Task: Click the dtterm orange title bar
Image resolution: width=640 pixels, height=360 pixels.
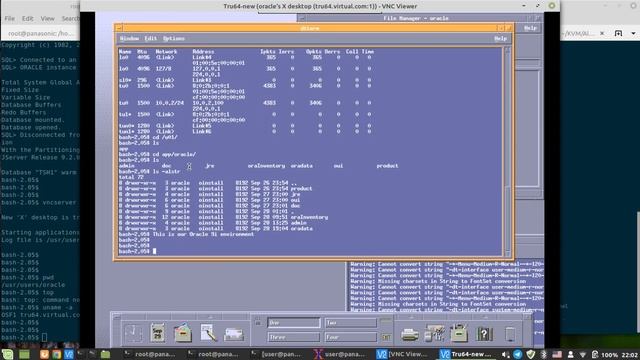Action: coord(310,28)
